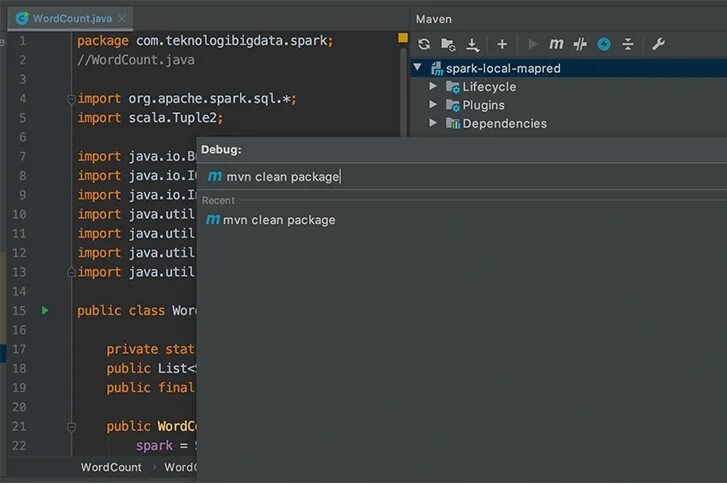Click WordCount breadcrumb at bottom
Image resolution: width=727 pixels, height=484 pixels.
tap(111, 467)
